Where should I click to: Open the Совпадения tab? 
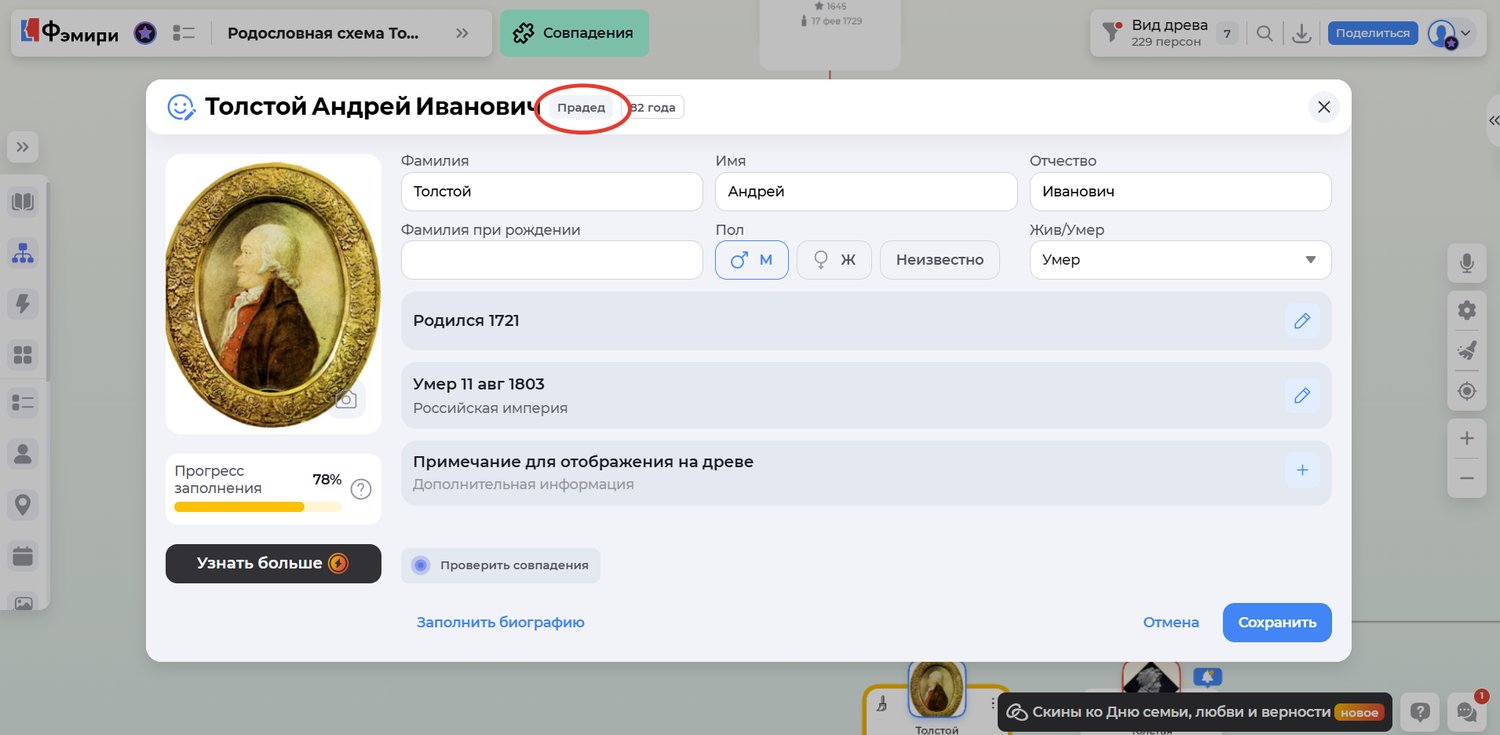coord(574,33)
